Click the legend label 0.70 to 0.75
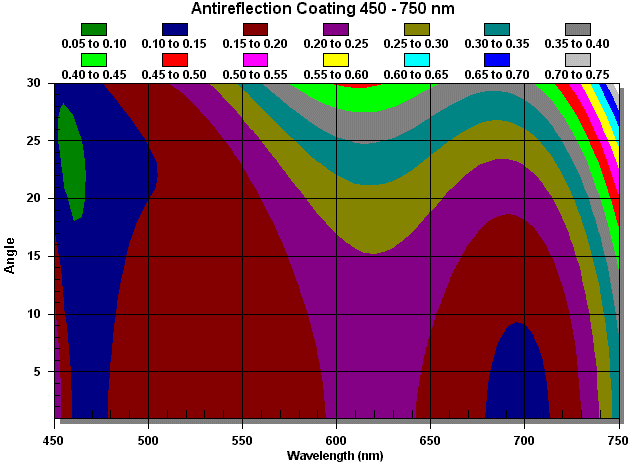Screen dimensions: 644x464 (577, 75)
